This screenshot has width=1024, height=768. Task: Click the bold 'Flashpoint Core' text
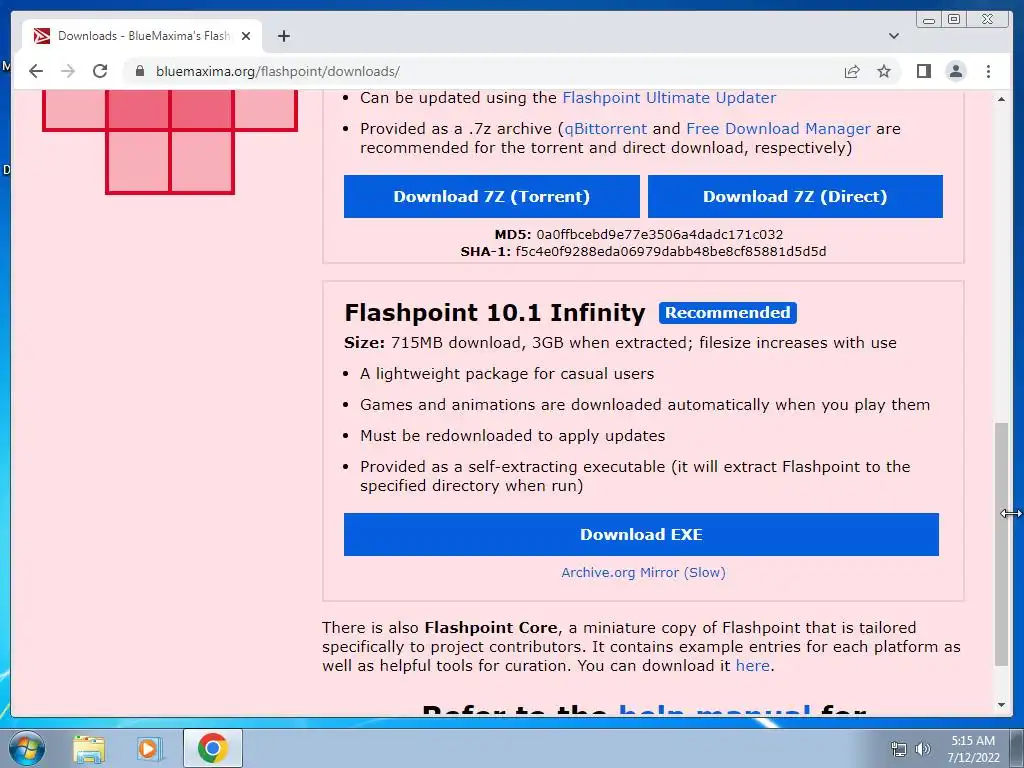click(x=491, y=628)
